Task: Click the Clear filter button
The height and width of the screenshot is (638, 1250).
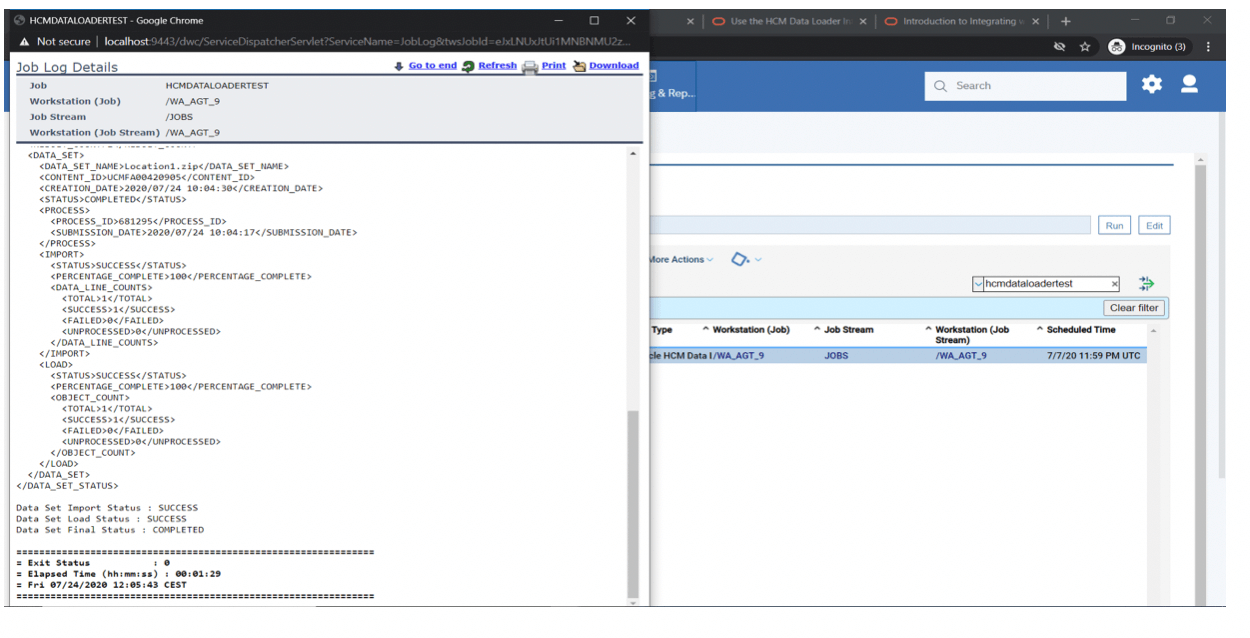Action: coord(1133,308)
